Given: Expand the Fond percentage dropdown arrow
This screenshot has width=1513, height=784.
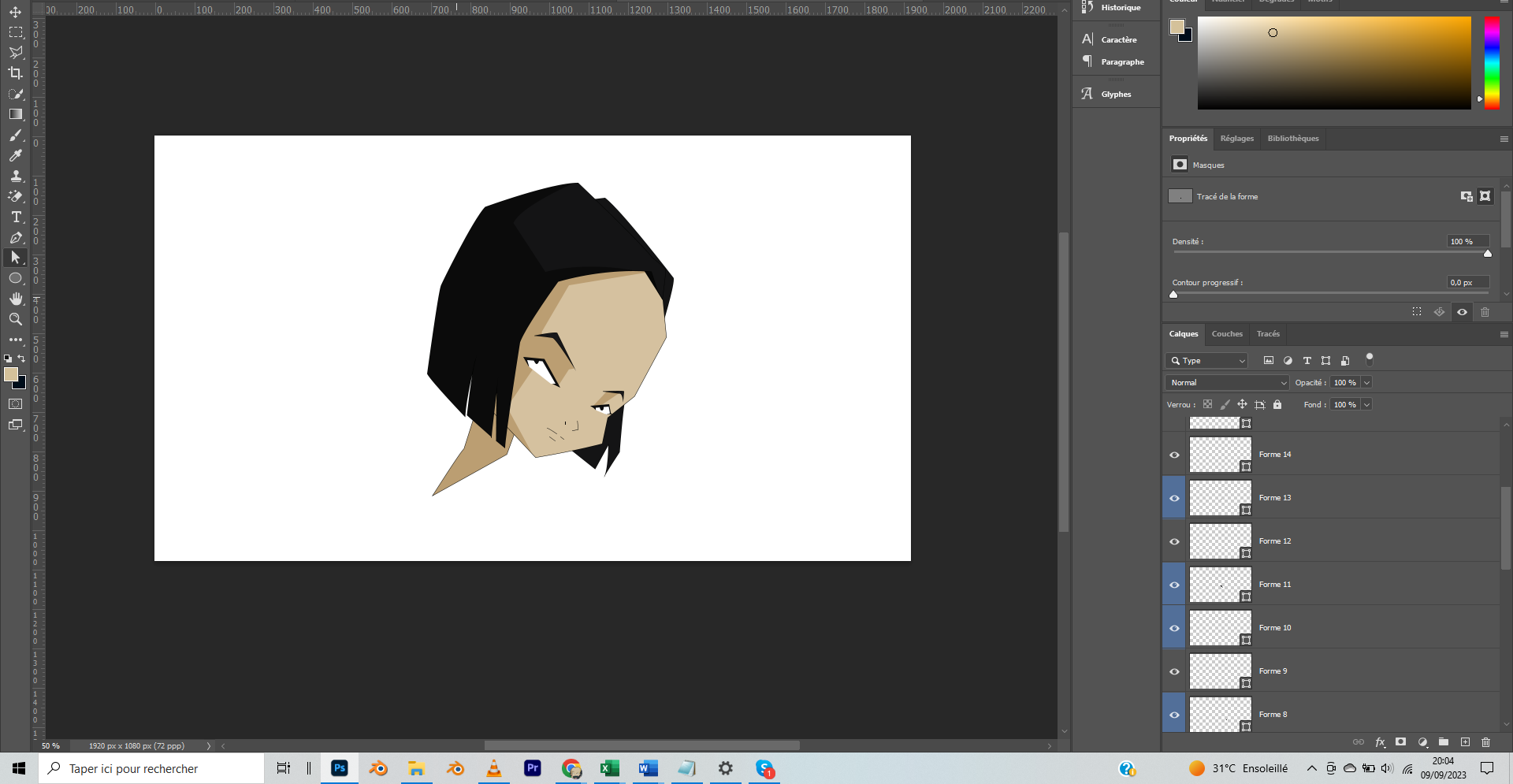Looking at the screenshot, I should pyautogui.click(x=1367, y=404).
